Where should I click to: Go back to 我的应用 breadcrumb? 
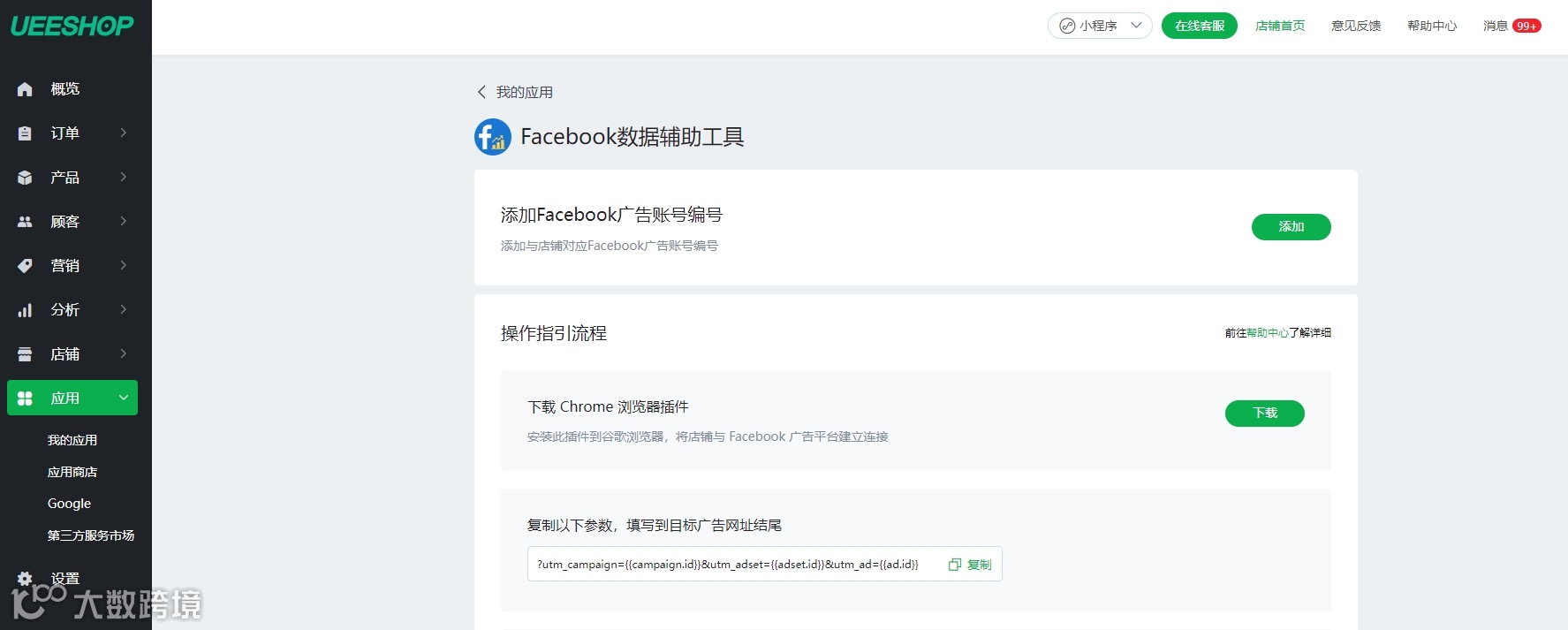tap(525, 92)
